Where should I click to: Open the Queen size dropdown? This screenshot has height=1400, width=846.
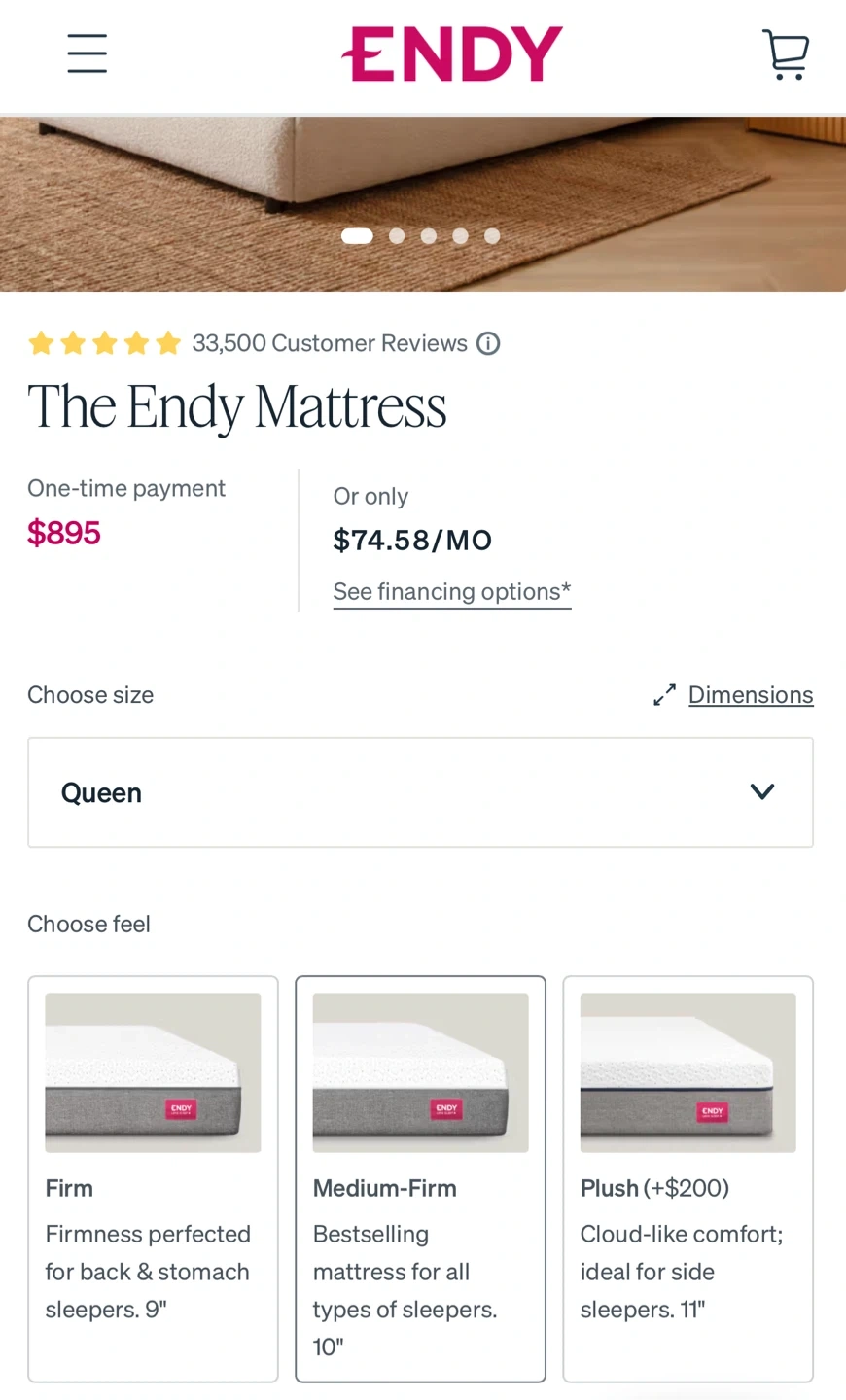pos(420,792)
